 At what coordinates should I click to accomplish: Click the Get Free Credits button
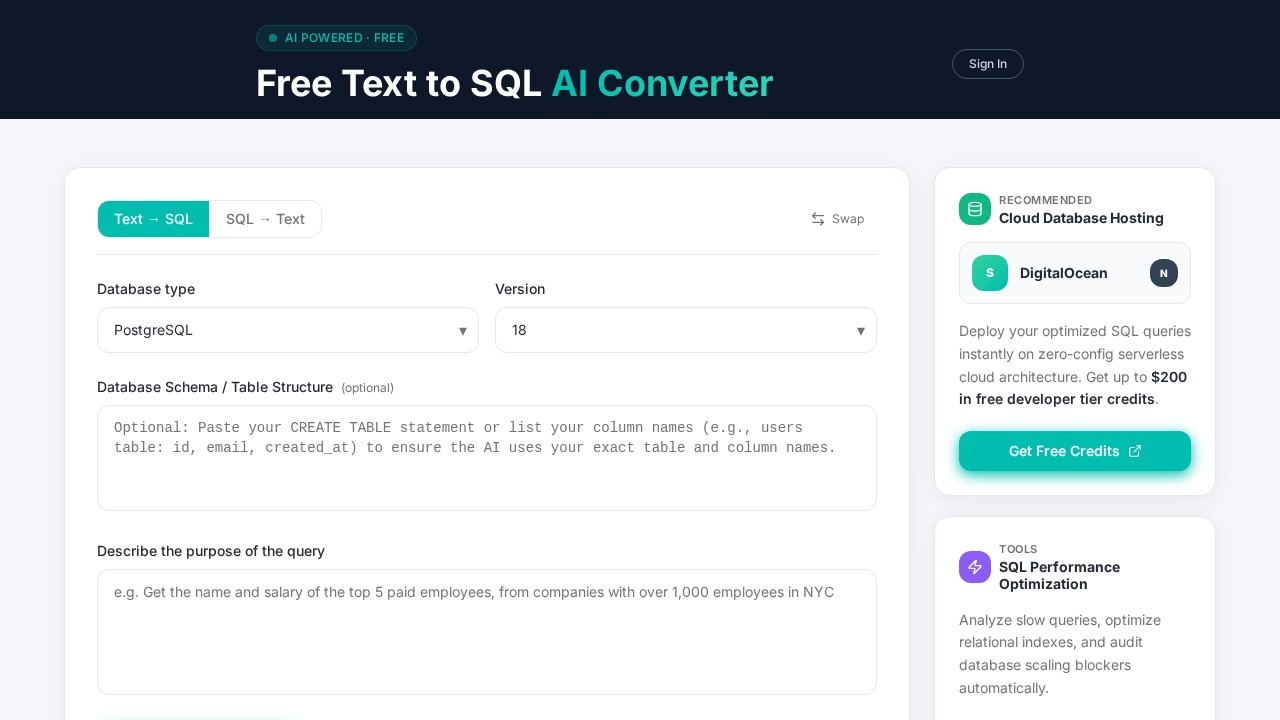pos(1075,451)
